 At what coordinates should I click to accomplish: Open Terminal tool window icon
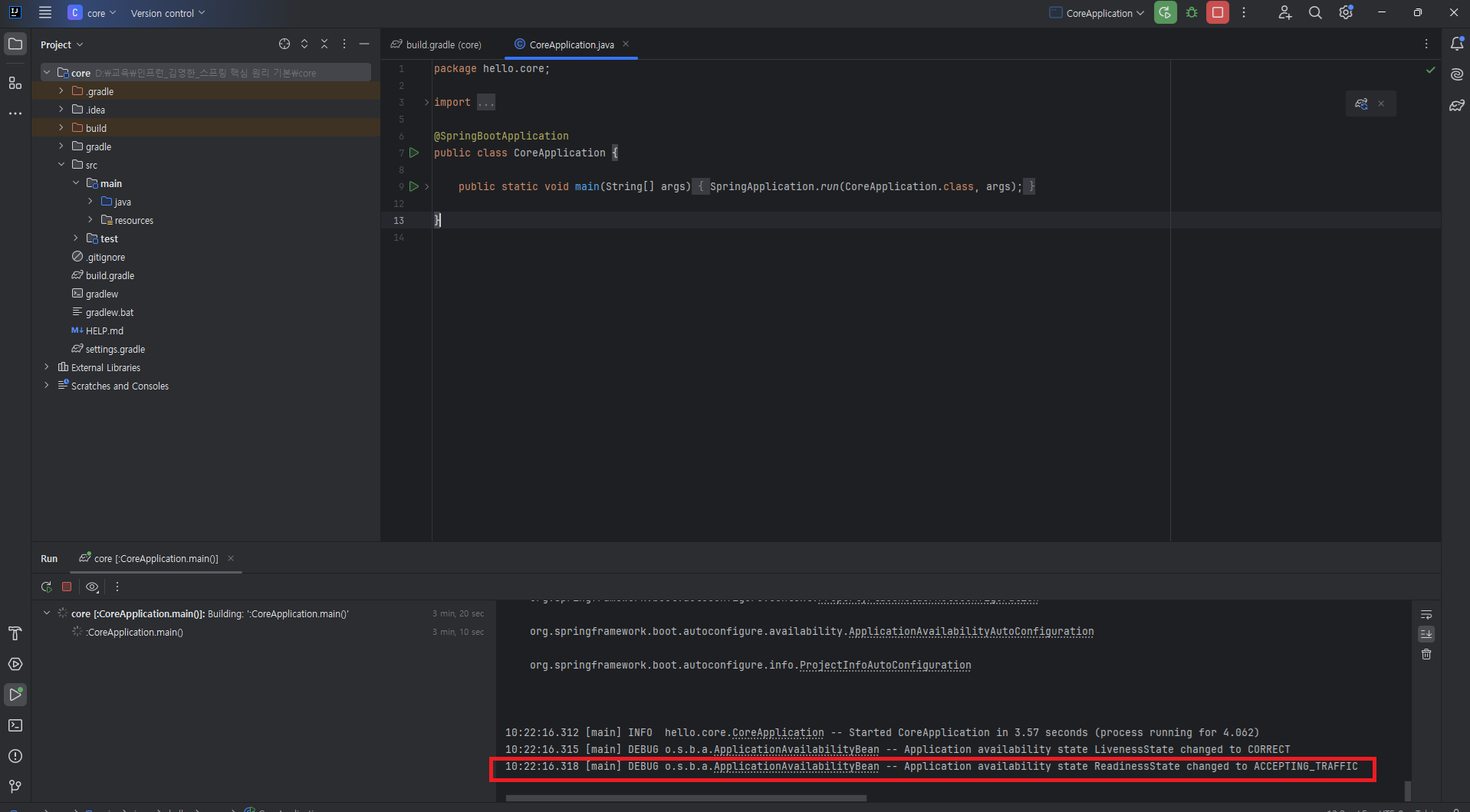(x=15, y=725)
